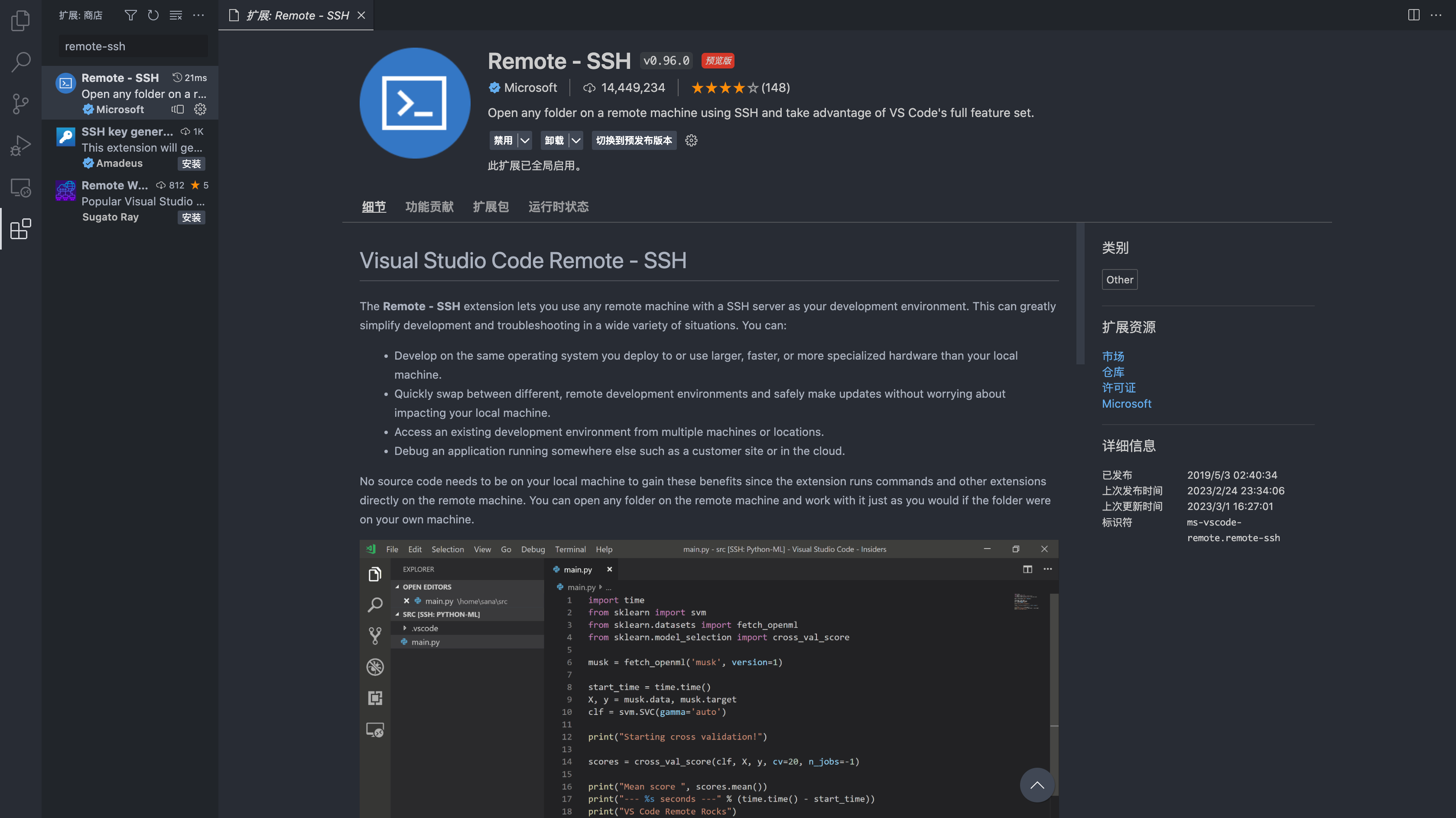Image resolution: width=1456 pixels, height=818 pixels.
Task: Switch to pre-release version button
Action: [634, 140]
